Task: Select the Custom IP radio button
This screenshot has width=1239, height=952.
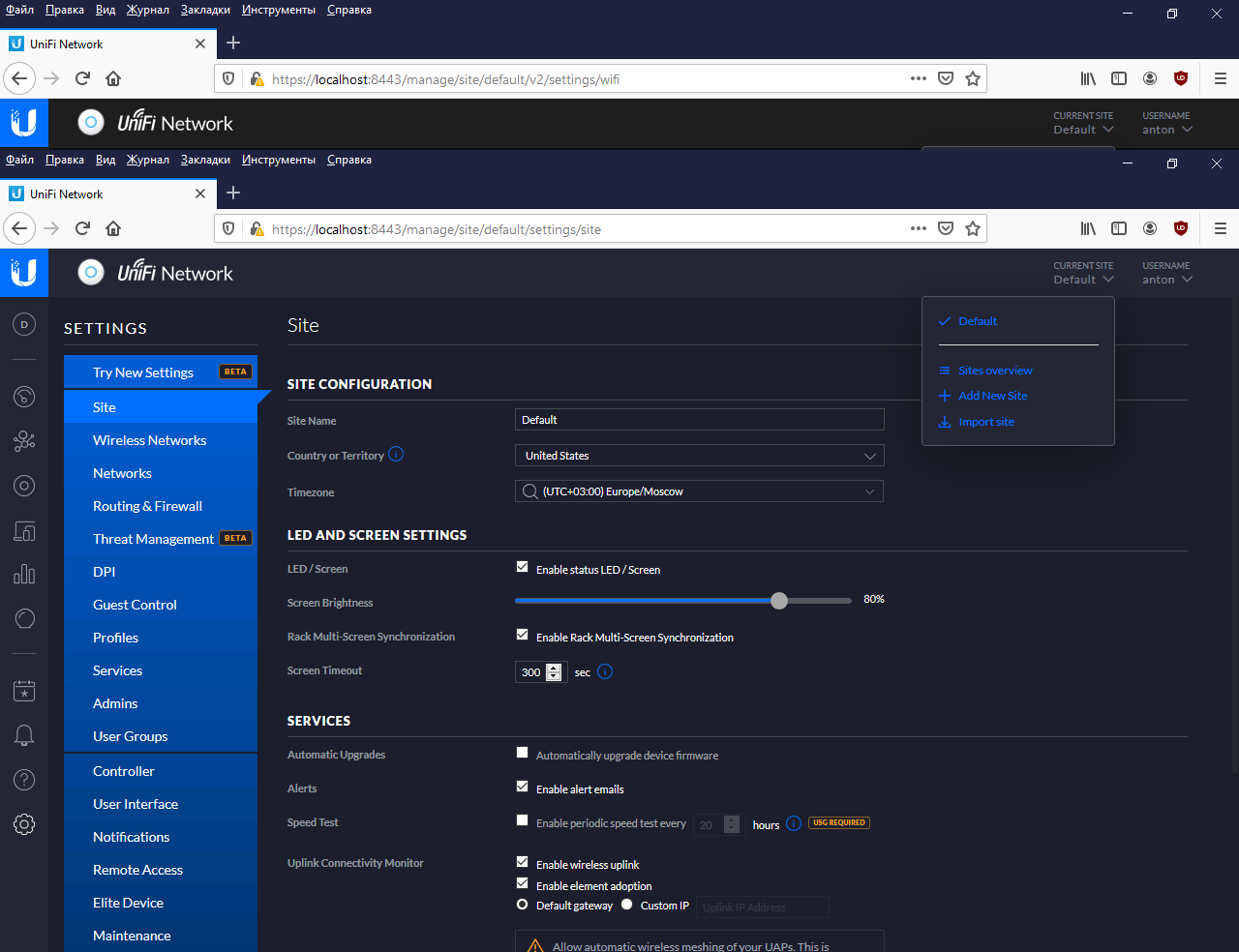Action: coord(627,906)
